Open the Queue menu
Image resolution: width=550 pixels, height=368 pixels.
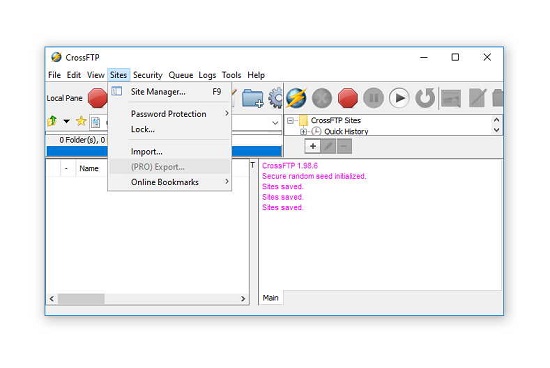[181, 75]
